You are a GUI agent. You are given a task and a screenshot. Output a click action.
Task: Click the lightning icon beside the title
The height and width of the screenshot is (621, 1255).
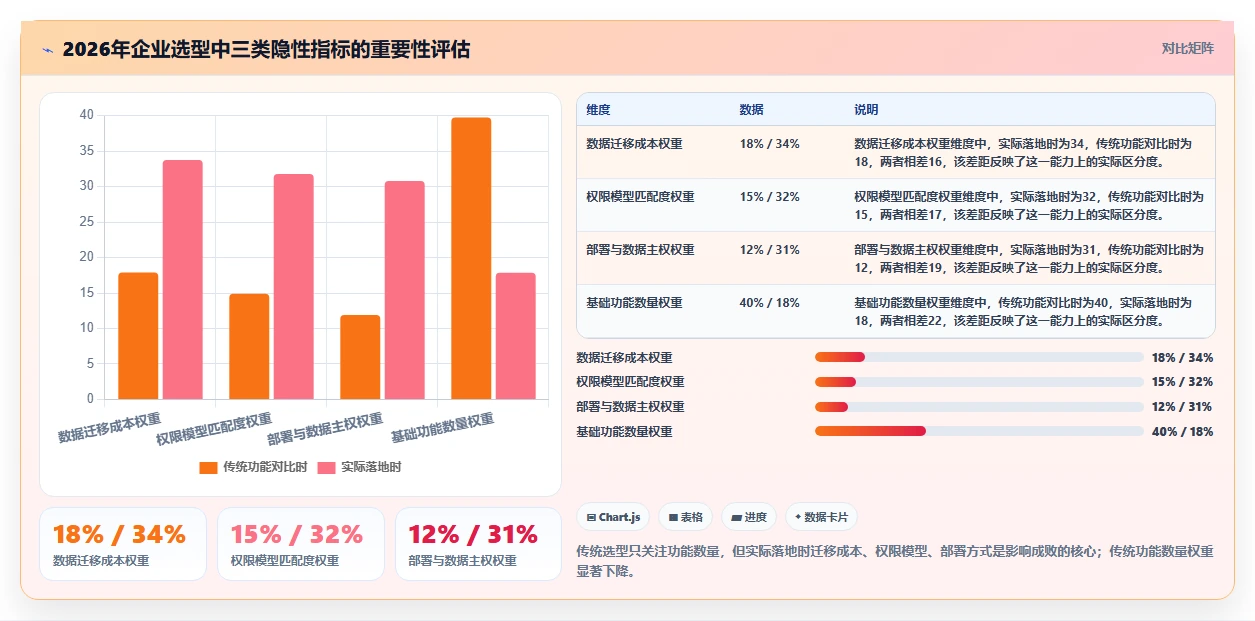47,49
